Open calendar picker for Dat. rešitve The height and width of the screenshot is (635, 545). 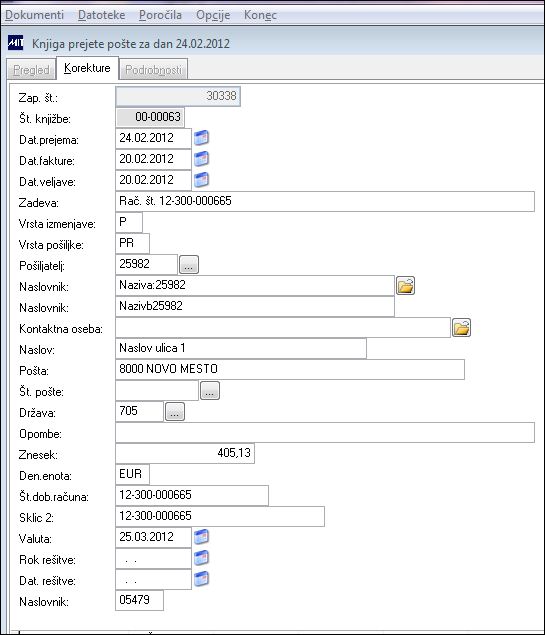tap(201, 579)
